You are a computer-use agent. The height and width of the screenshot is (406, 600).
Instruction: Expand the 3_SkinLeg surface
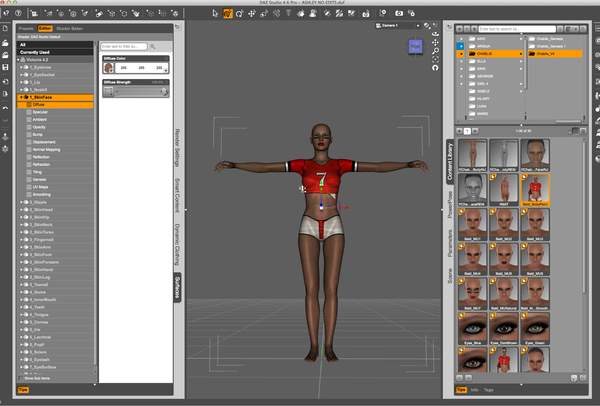coord(21,277)
